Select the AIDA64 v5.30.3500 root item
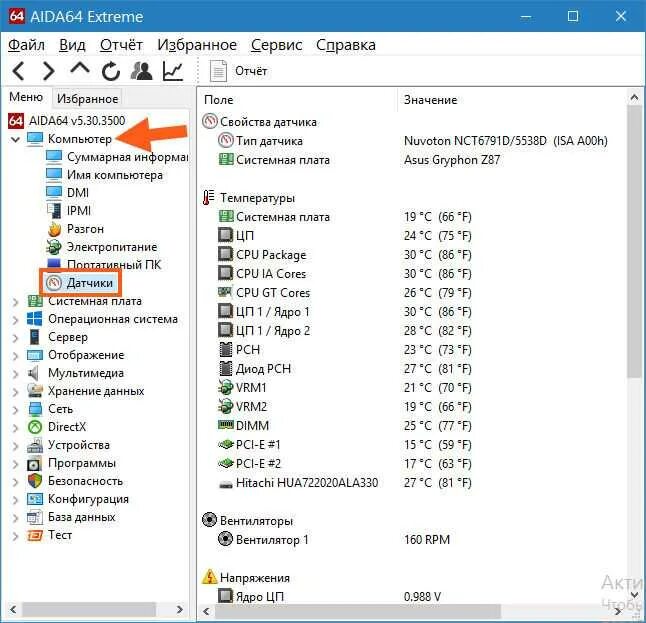Screen dimensions: 646x623 tap(67, 121)
